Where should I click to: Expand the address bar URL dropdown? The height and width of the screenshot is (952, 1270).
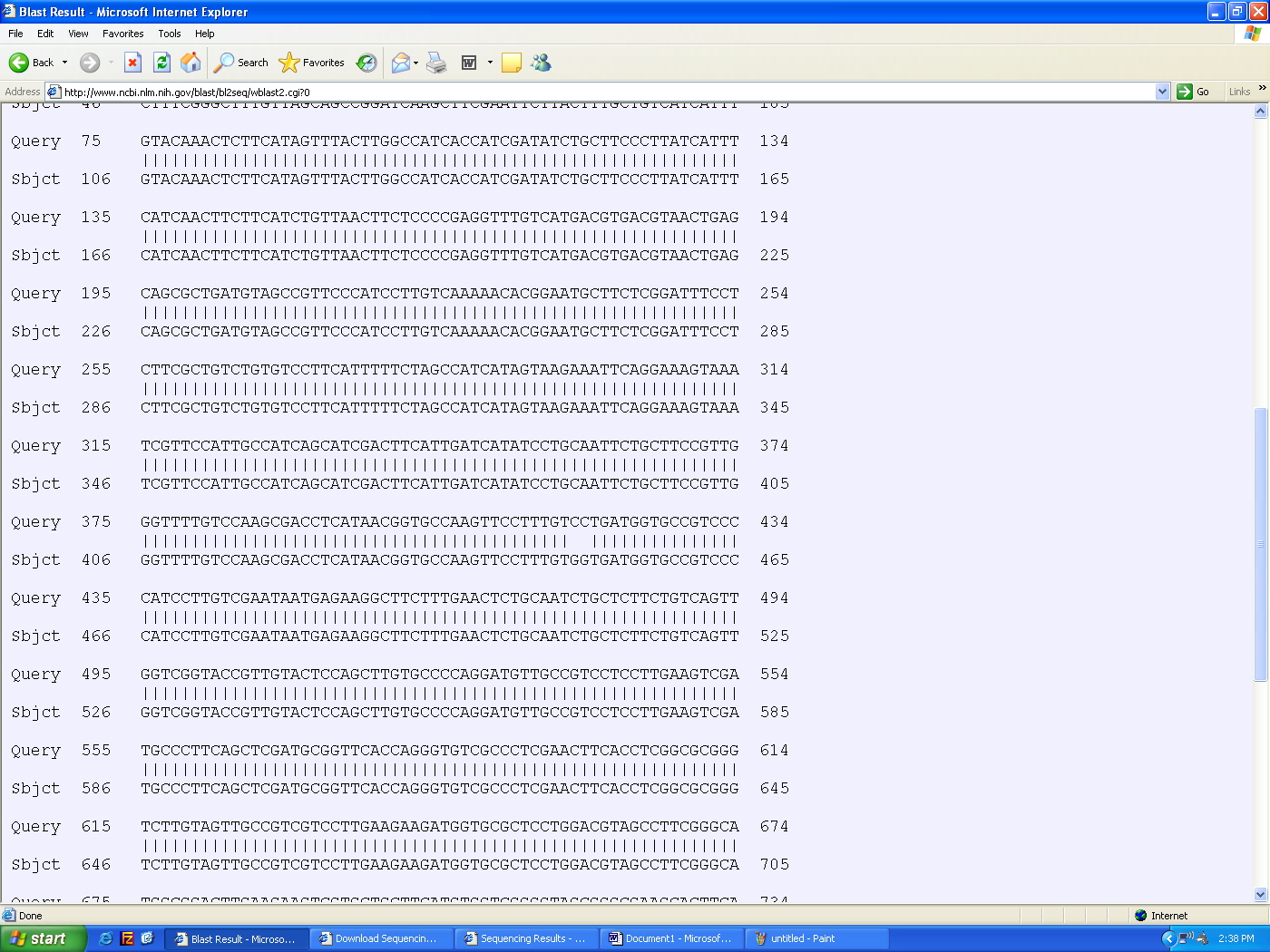pyautogui.click(x=1162, y=92)
